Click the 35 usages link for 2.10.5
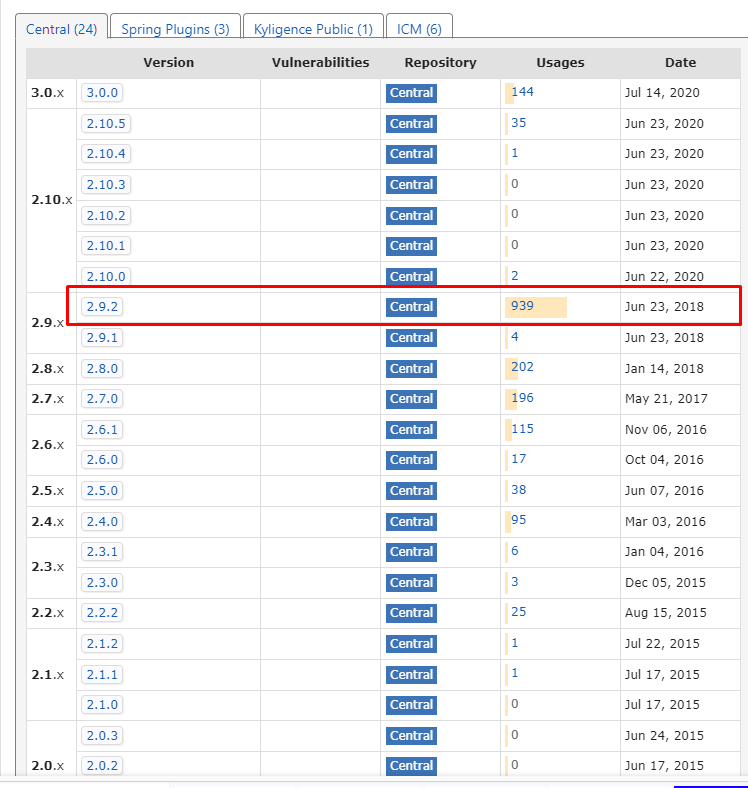This screenshot has width=748, height=788. click(x=518, y=123)
